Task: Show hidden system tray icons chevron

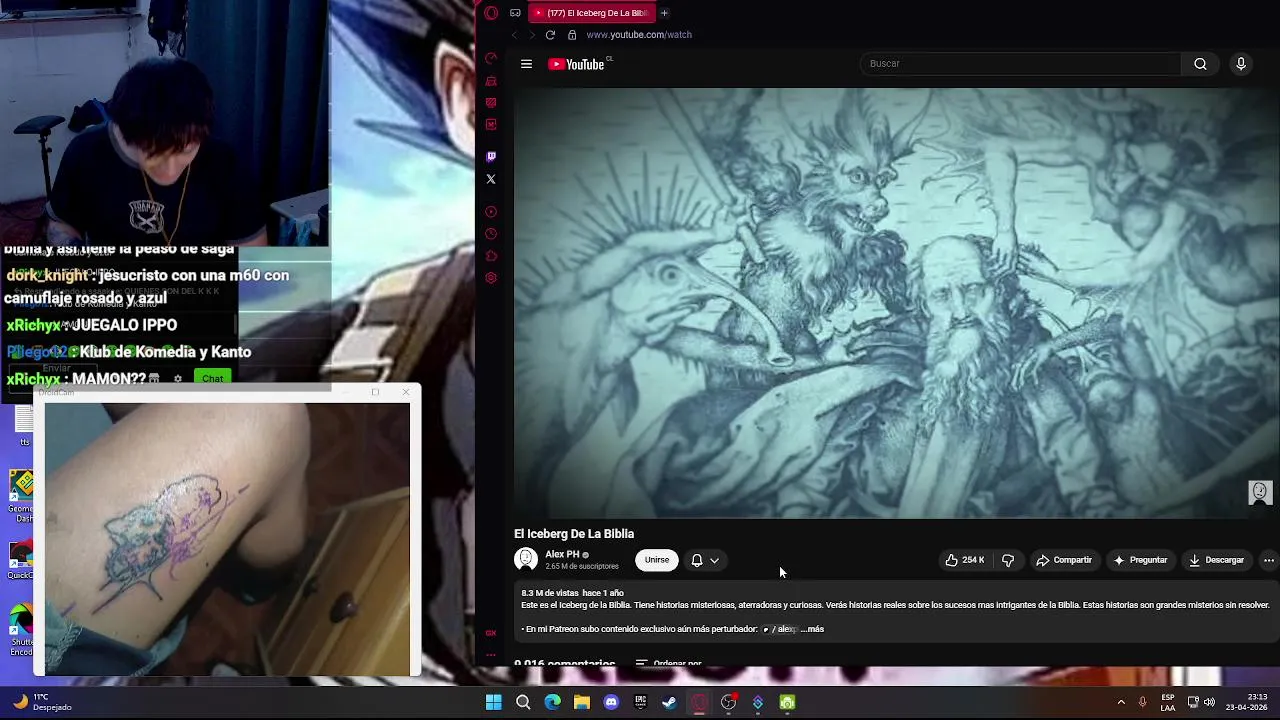Action: tap(1121, 702)
